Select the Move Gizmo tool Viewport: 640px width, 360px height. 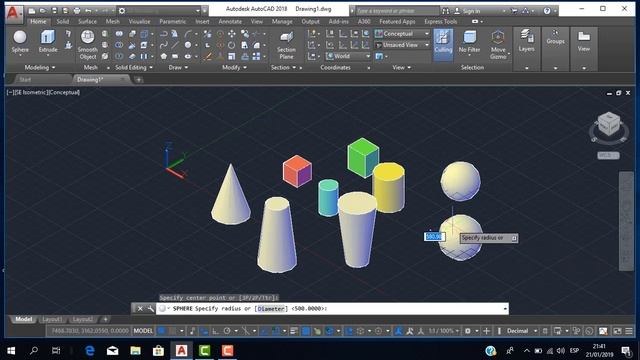(498, 45)
